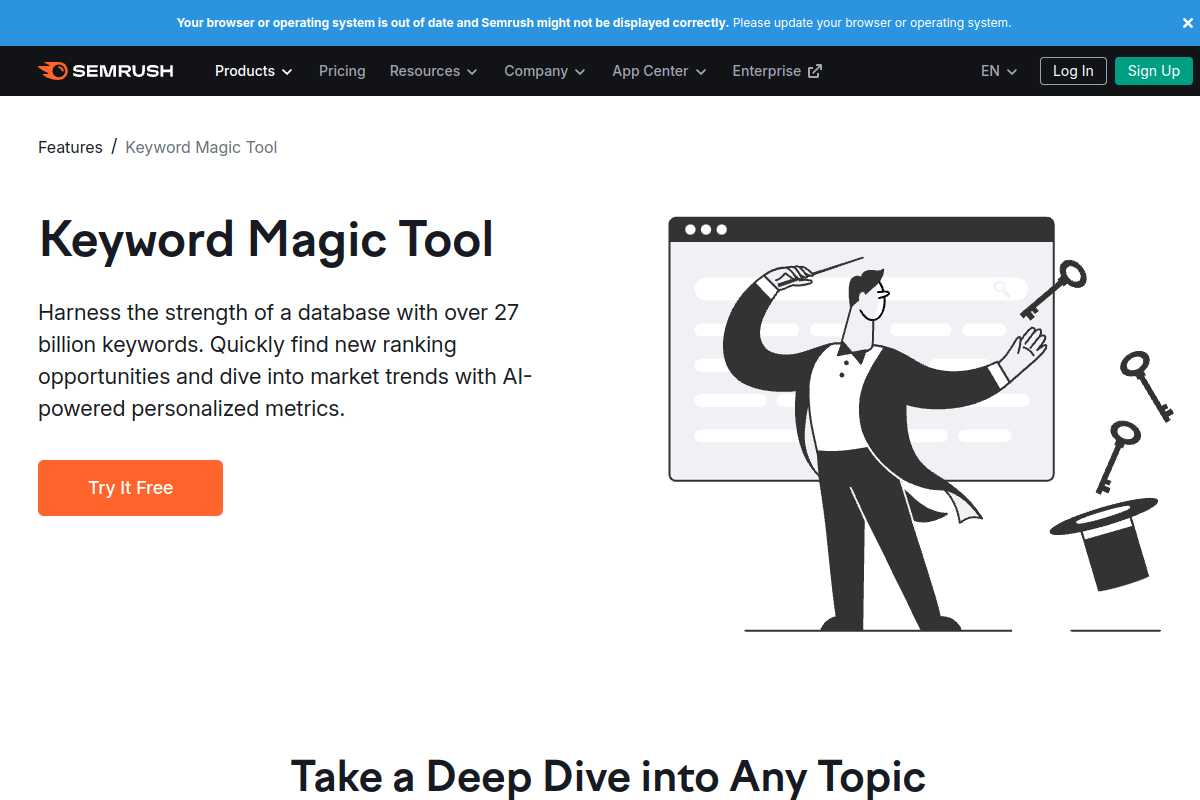Viewport: 1200px width, 800px height.
Task: Open the Products dropdown menu
Action: pos(254,71)
